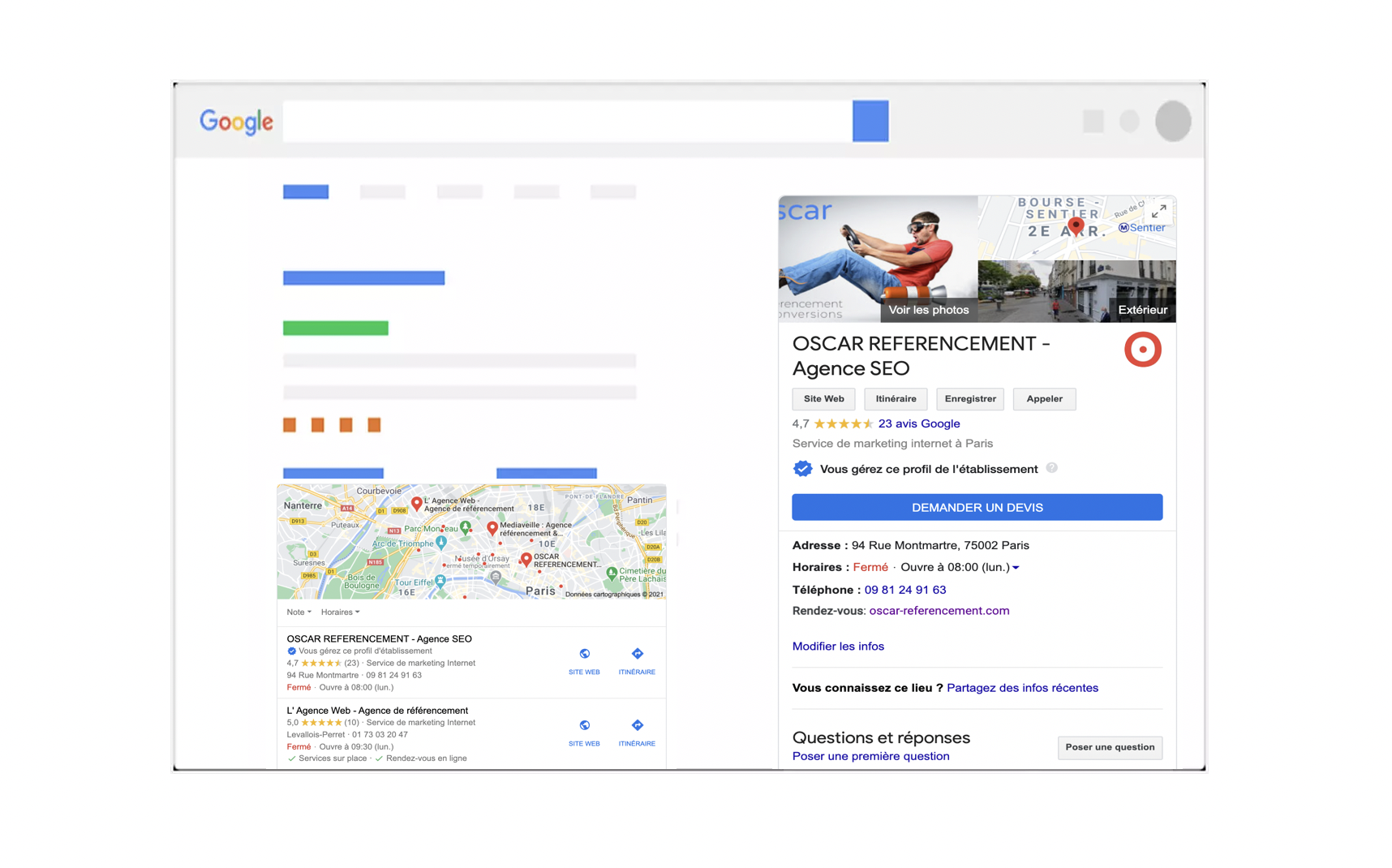The image size is (1392, 868).
Task: Open help via the question mark icon
Action: [x=1052, y=469]
